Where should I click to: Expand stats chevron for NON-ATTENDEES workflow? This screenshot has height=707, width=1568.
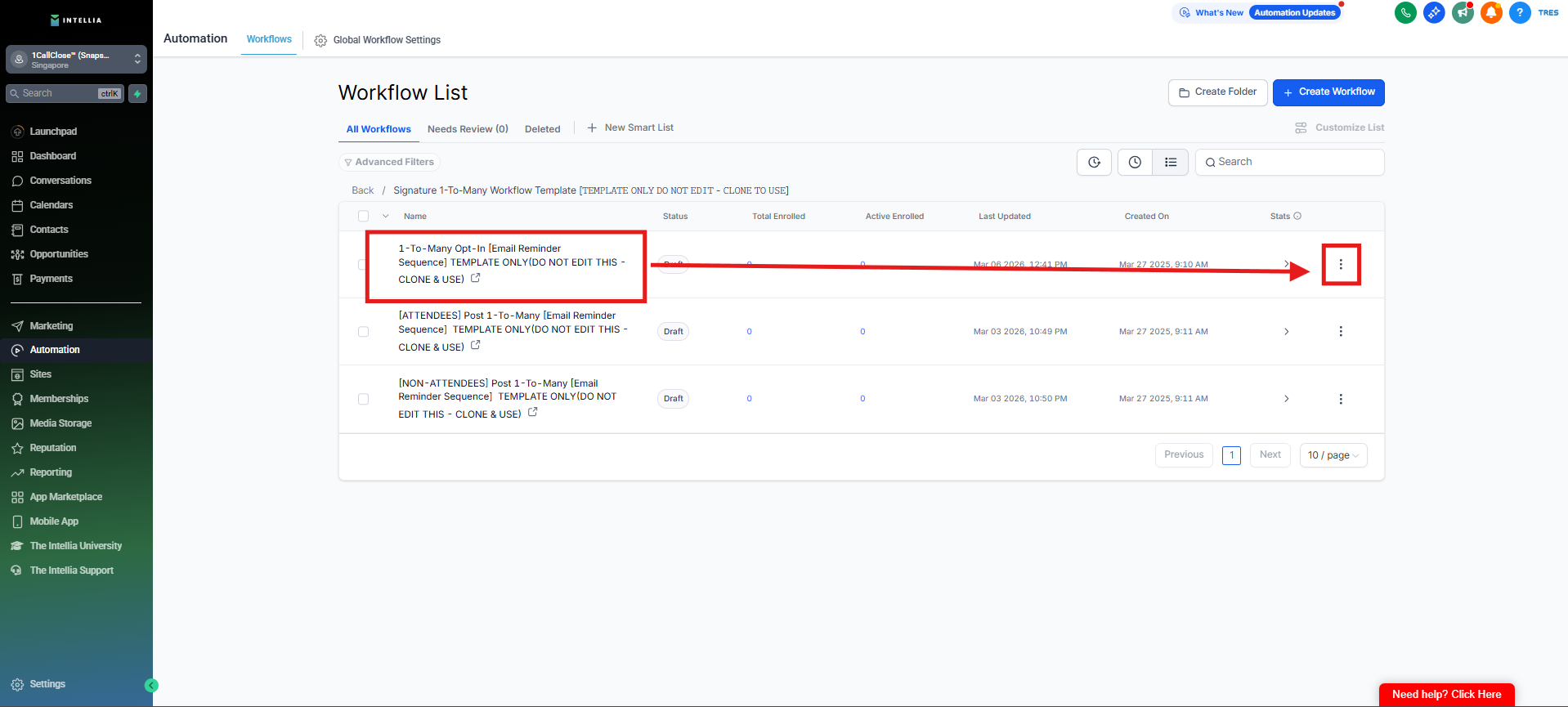(x=1286, y=399)
